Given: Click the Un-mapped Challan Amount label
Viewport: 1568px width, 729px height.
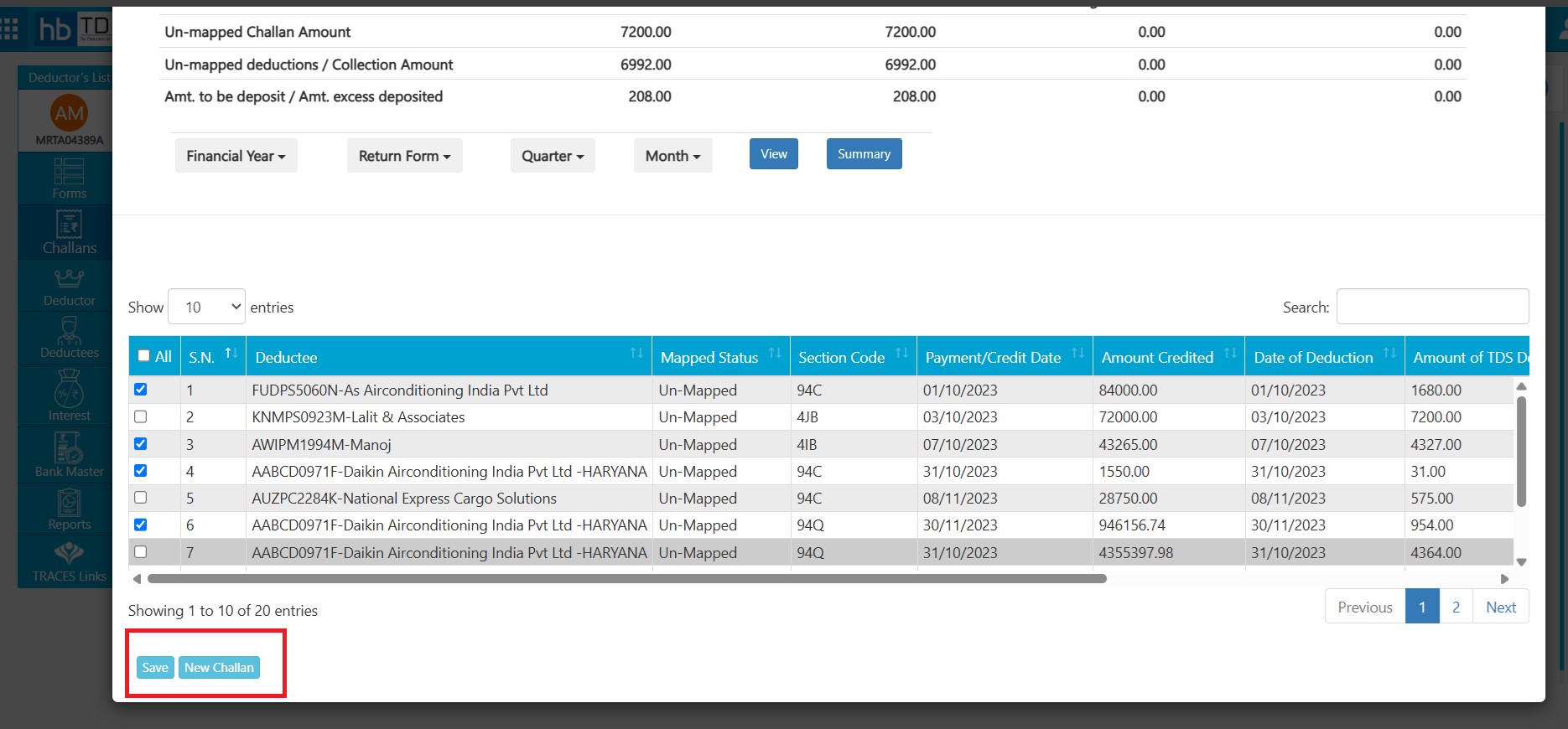Looking at the screenshot, I should click(257, 32).
